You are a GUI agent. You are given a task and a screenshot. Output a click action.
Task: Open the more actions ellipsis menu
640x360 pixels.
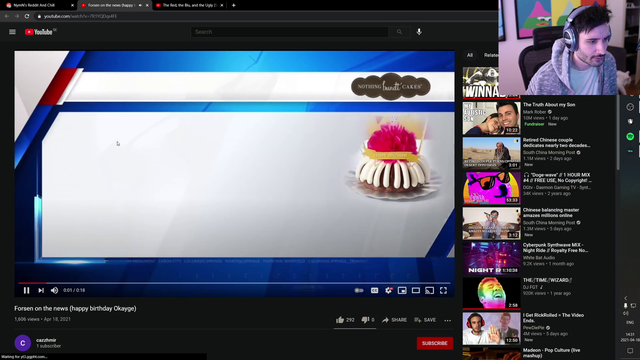coord(448,320)
